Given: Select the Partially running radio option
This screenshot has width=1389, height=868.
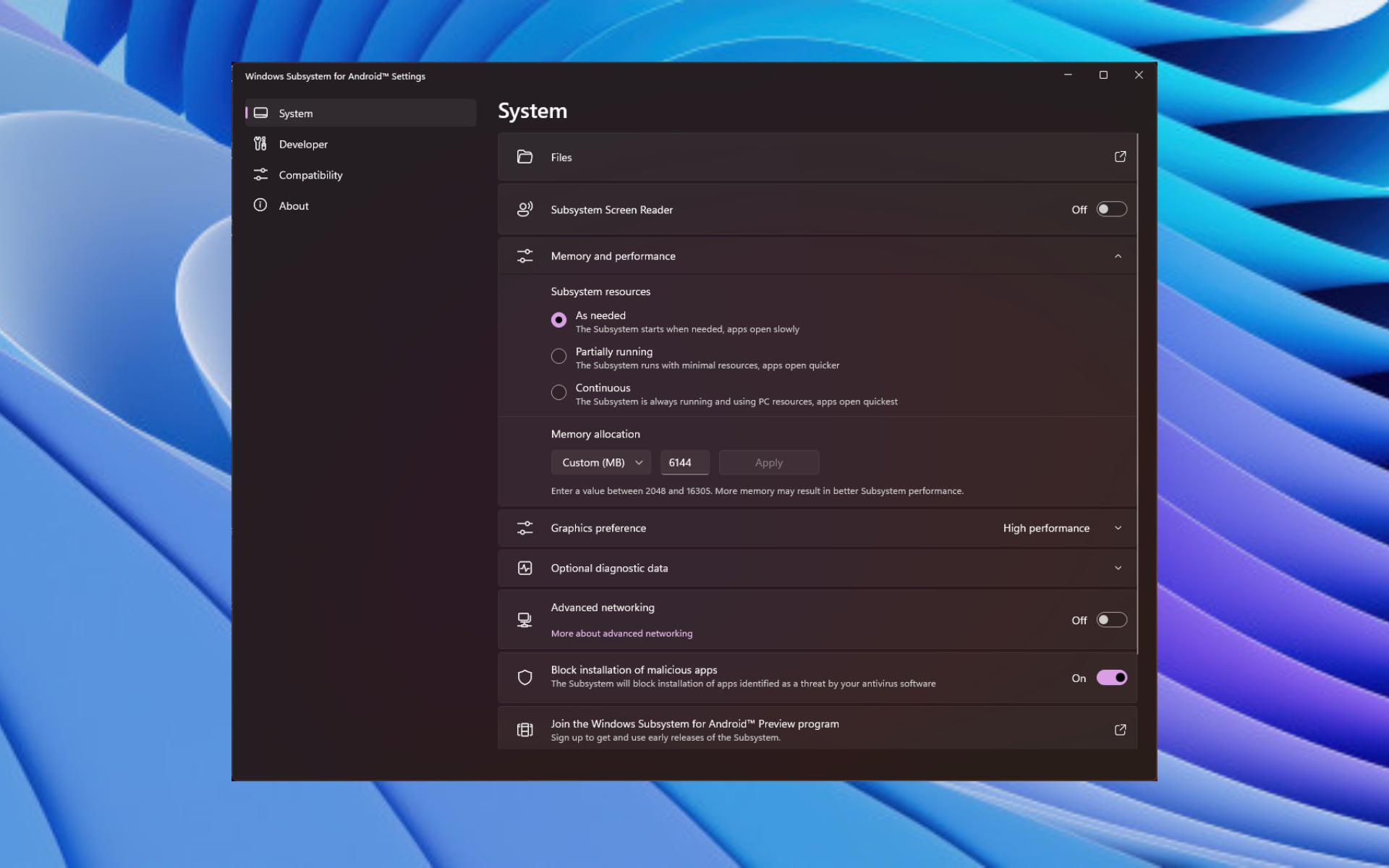Looking at the screenshot, I should coord(558,356).
